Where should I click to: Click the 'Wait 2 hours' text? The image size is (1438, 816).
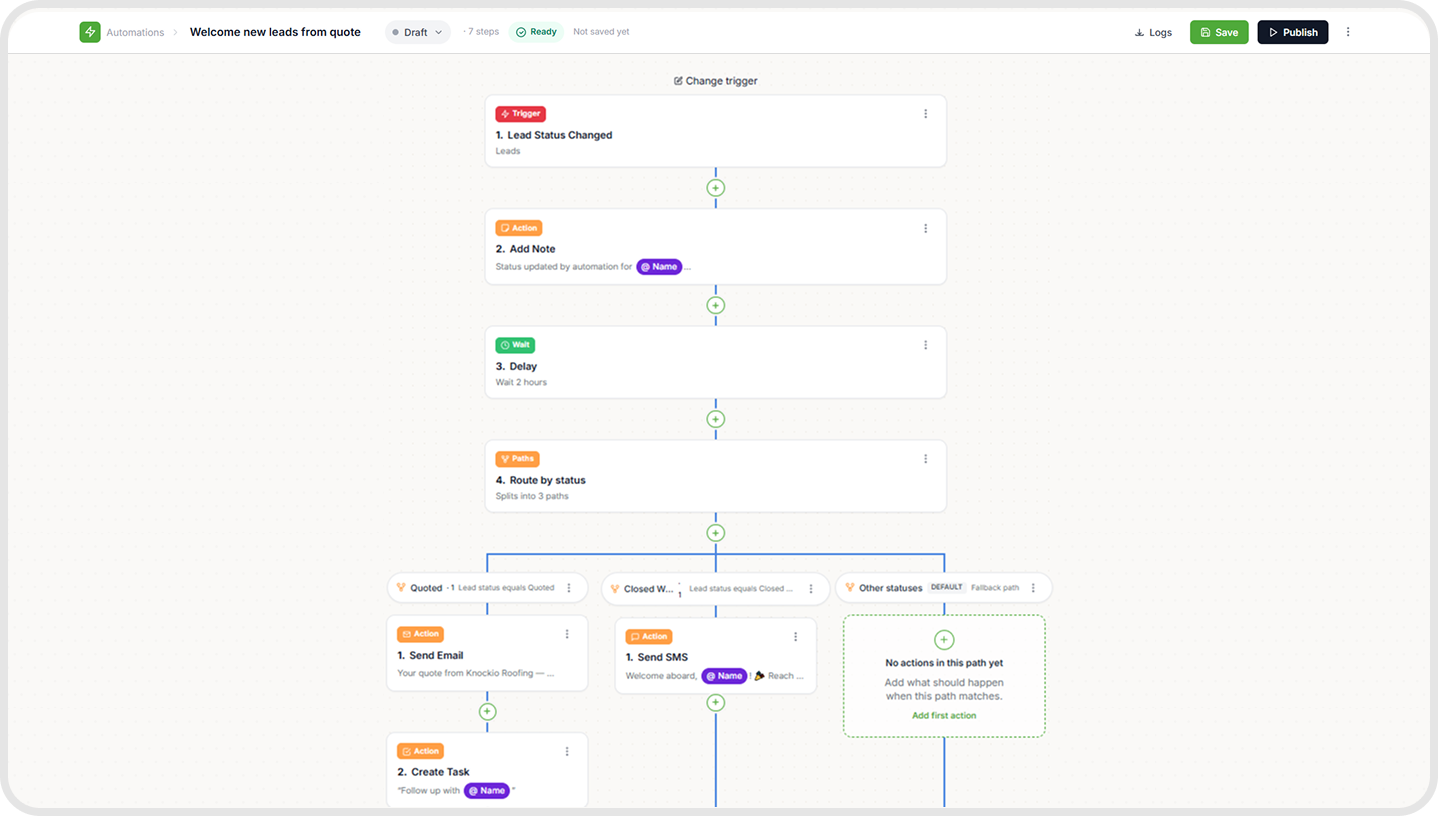click(521, 383)
